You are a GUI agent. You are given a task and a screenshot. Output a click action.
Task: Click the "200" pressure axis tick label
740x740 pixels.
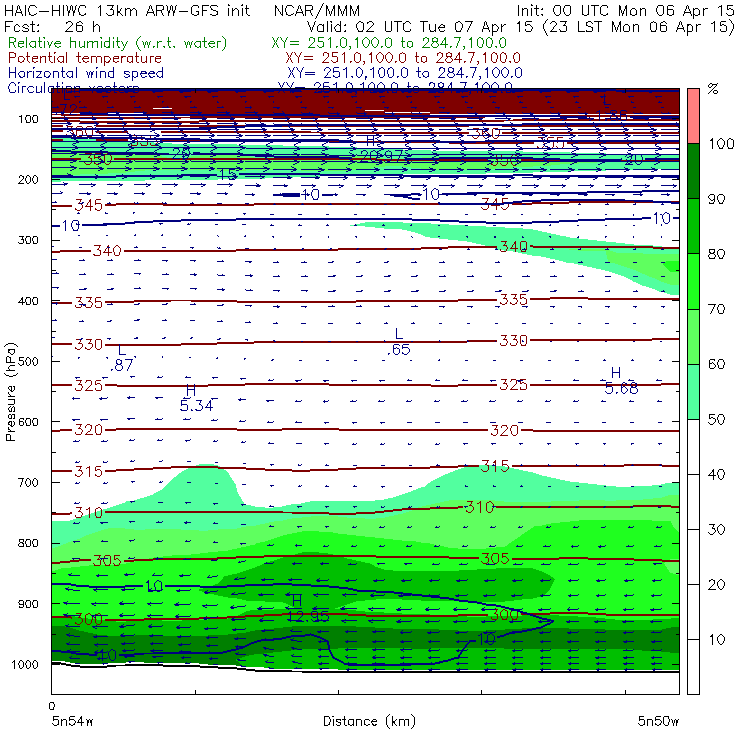[x=28, y=180]
